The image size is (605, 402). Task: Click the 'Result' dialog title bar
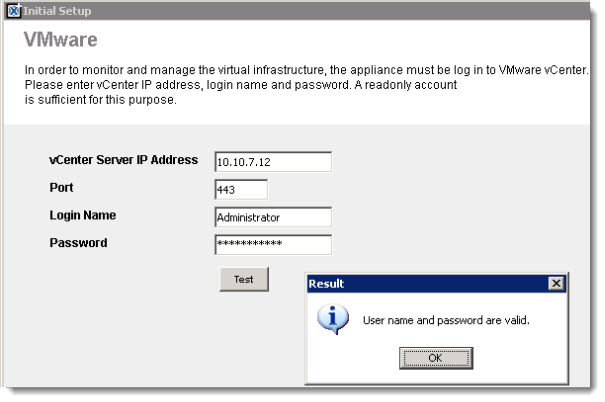click(x=436, y=284)
